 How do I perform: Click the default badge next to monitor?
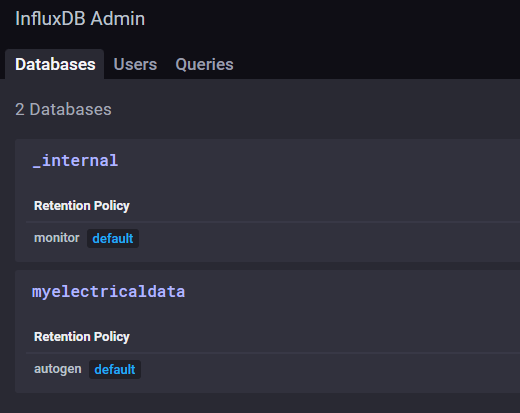(x=113, y=238)
